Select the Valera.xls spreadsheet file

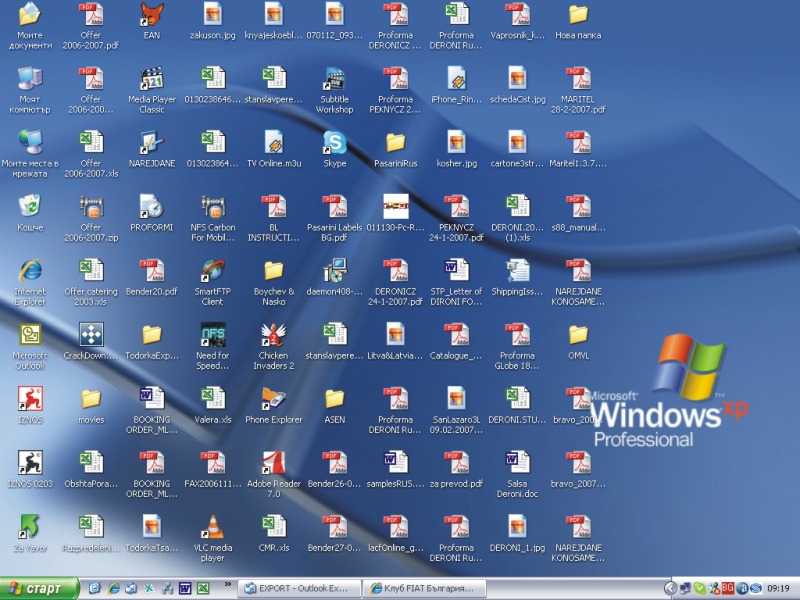pos(212,400)
